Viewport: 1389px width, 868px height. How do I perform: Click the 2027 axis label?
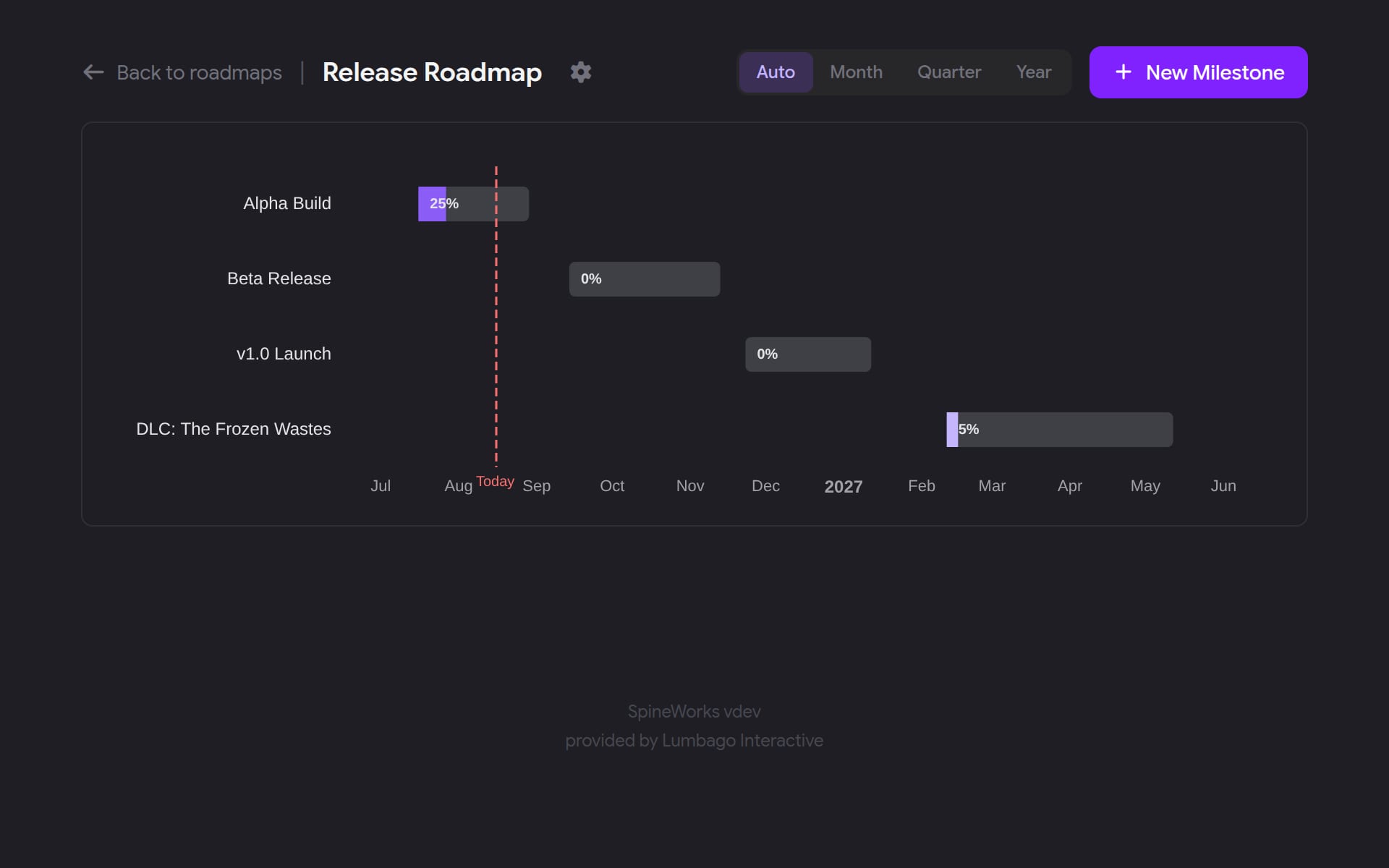coord(844,487)
